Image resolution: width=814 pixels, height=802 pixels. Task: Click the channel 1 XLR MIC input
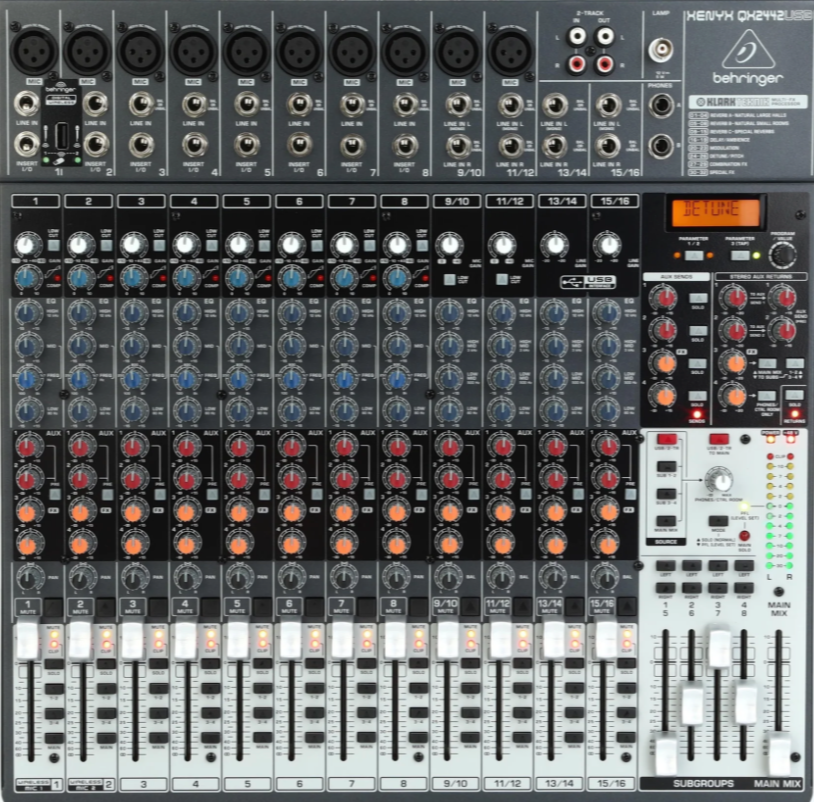34,50
